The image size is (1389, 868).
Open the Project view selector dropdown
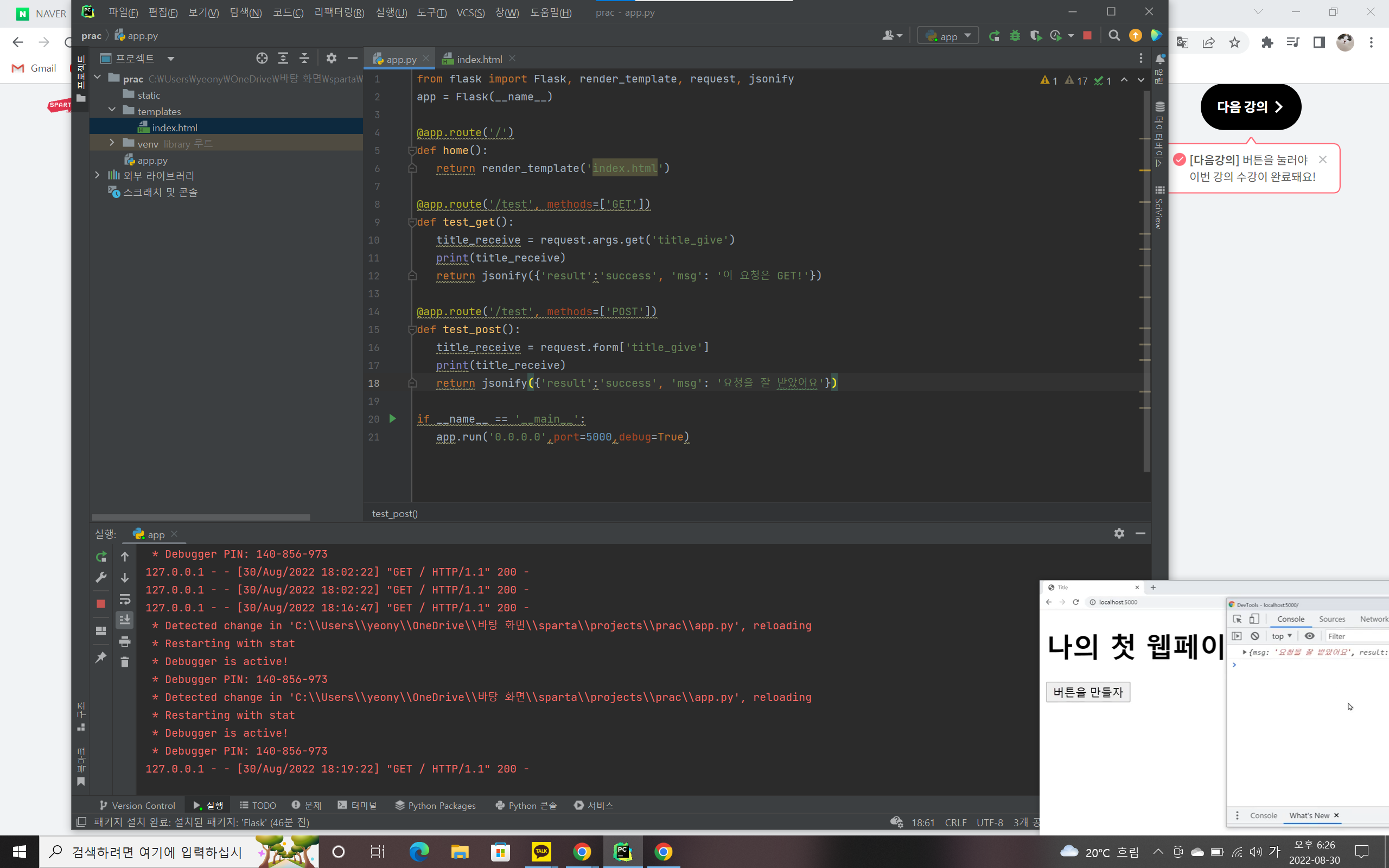tap(138, 58)
